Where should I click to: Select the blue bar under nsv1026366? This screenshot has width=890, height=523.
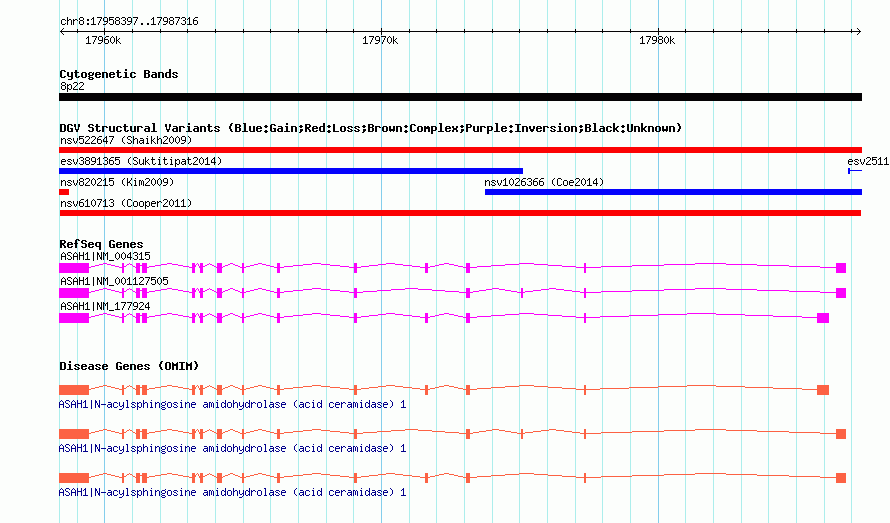coord(673,192)
